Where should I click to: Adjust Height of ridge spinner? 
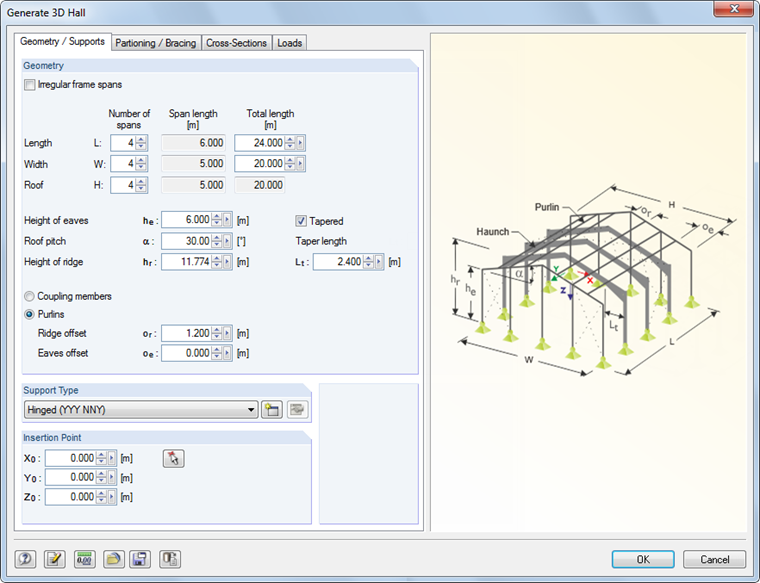coord(217,262)
